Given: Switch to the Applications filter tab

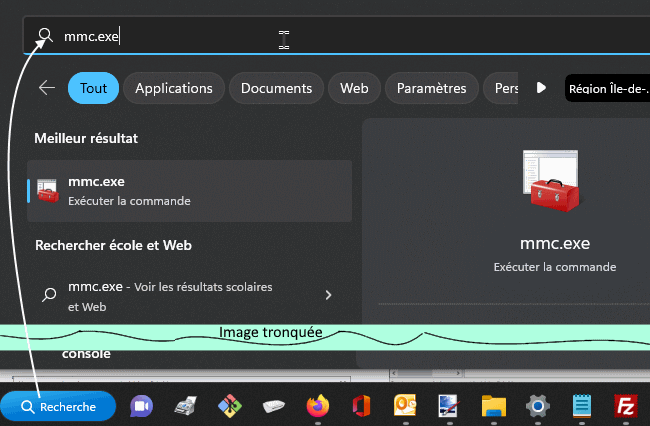Looking at the screenshot, I should 174,88.
